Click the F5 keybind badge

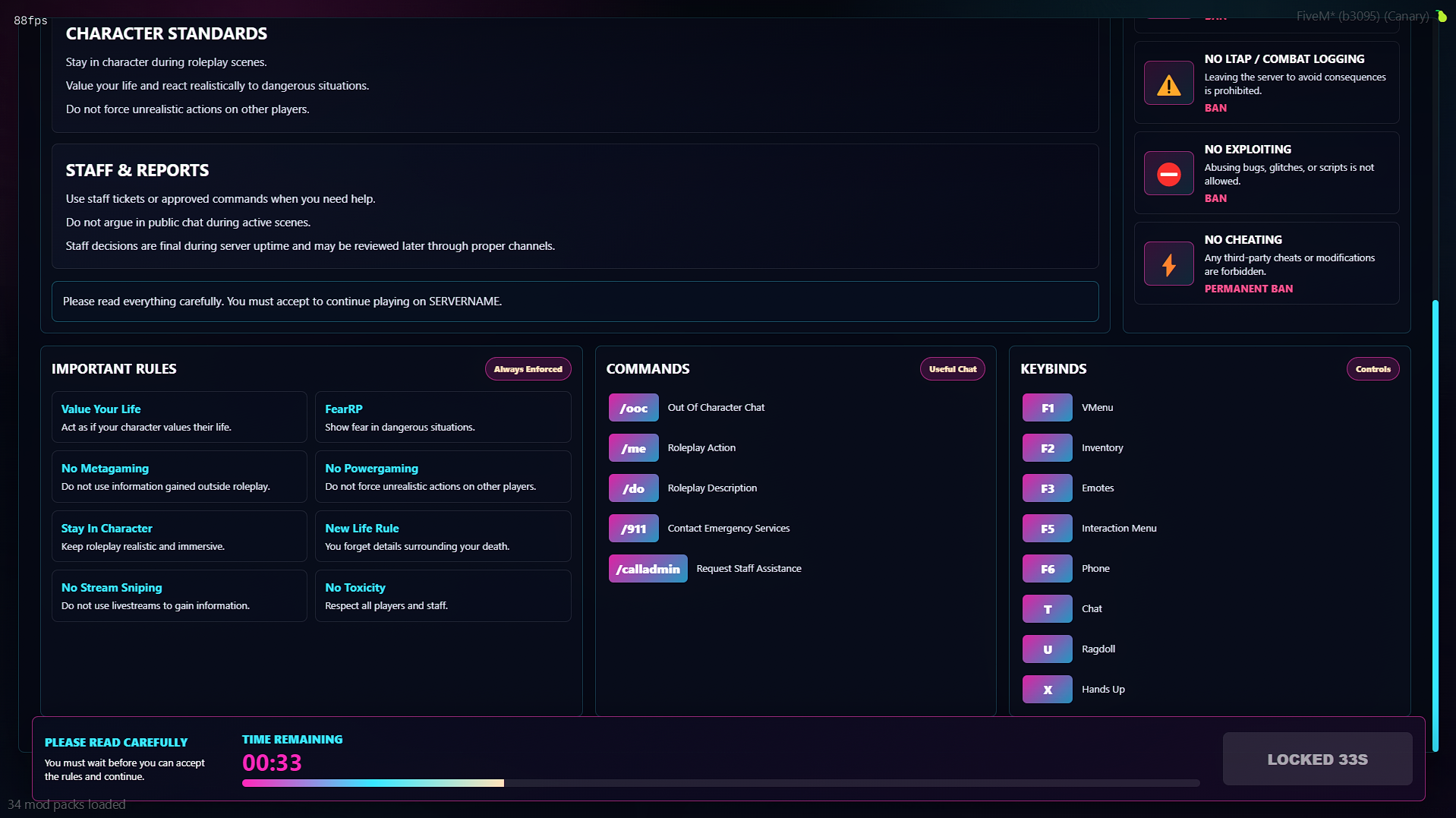[x=1047, y=529]
